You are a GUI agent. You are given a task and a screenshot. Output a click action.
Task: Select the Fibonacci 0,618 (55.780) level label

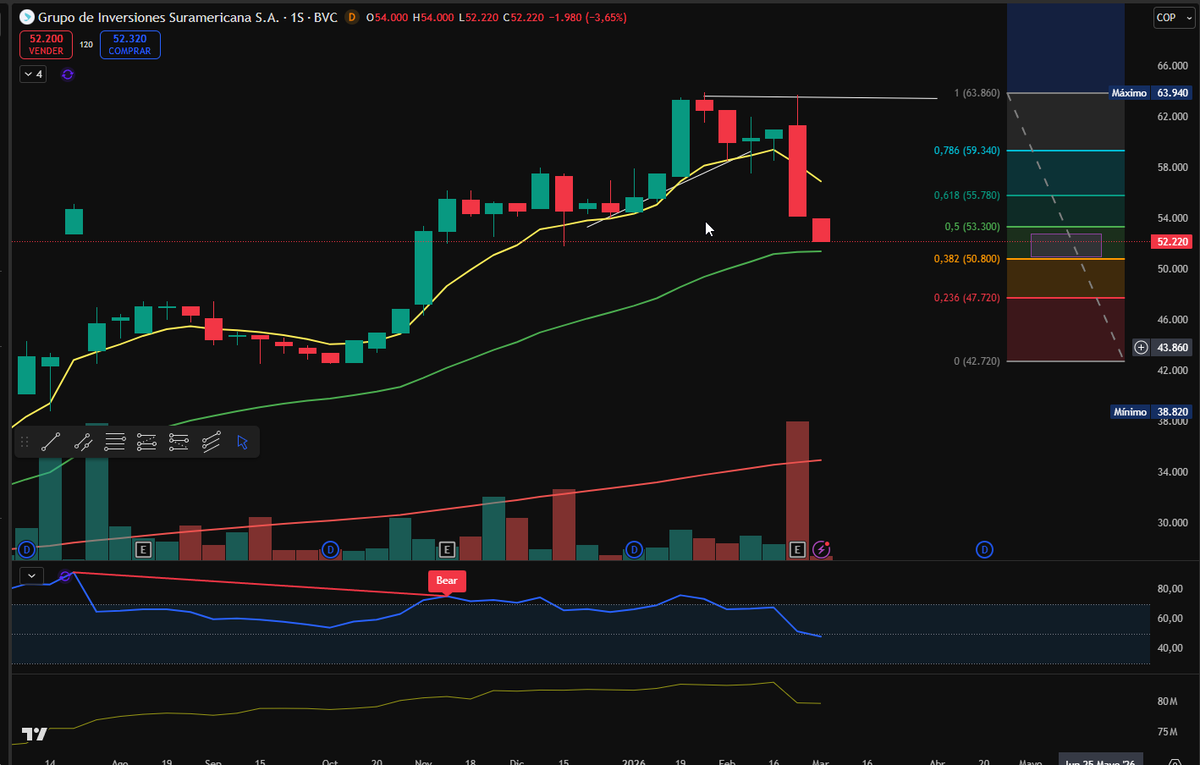click(x=966, y=195)
